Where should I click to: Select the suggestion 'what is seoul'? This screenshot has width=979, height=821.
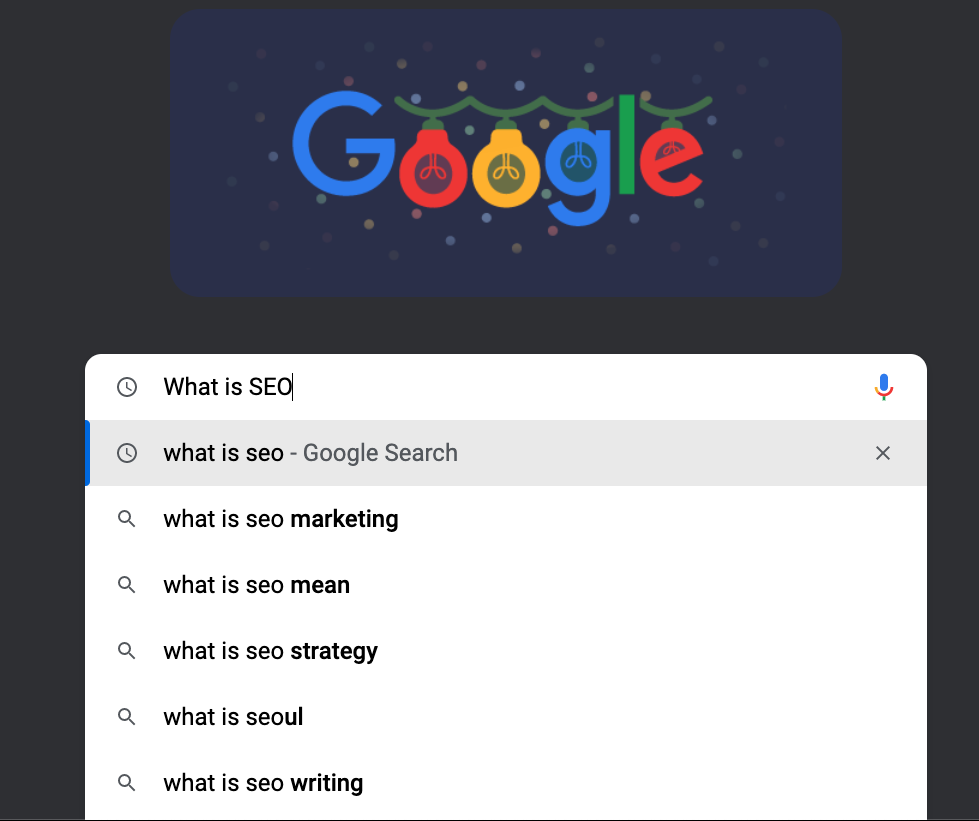pyautogui.click(x=233, y=717)
